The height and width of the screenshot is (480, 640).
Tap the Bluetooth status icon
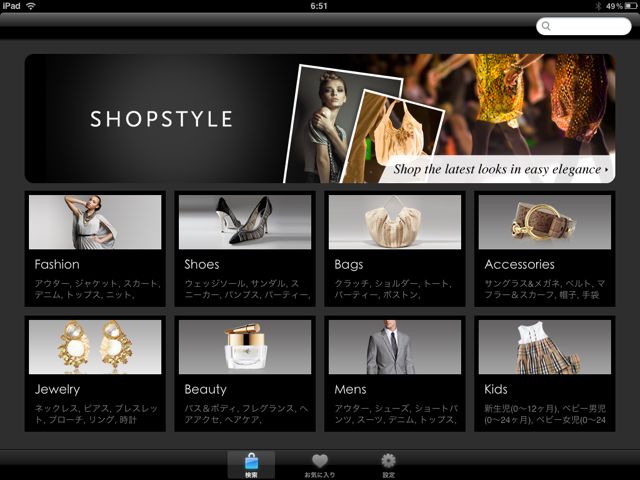coord(598,6)
